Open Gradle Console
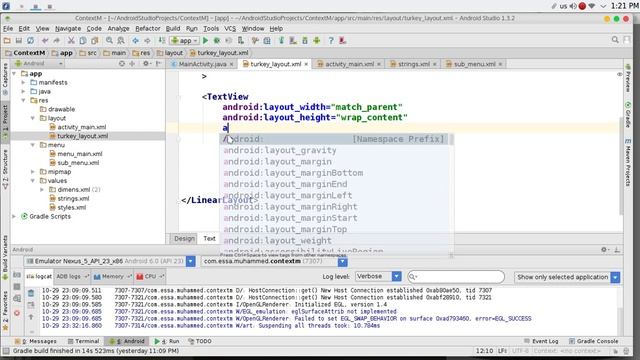 593,341
